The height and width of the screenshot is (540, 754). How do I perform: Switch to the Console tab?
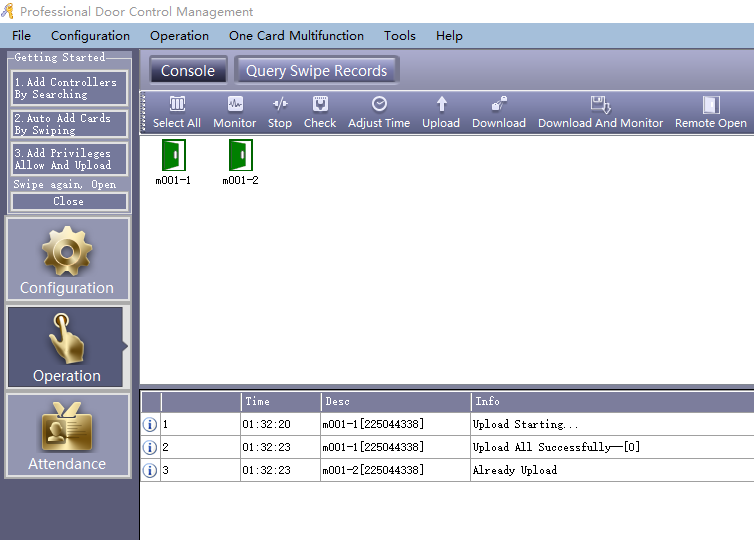point(188,71)
